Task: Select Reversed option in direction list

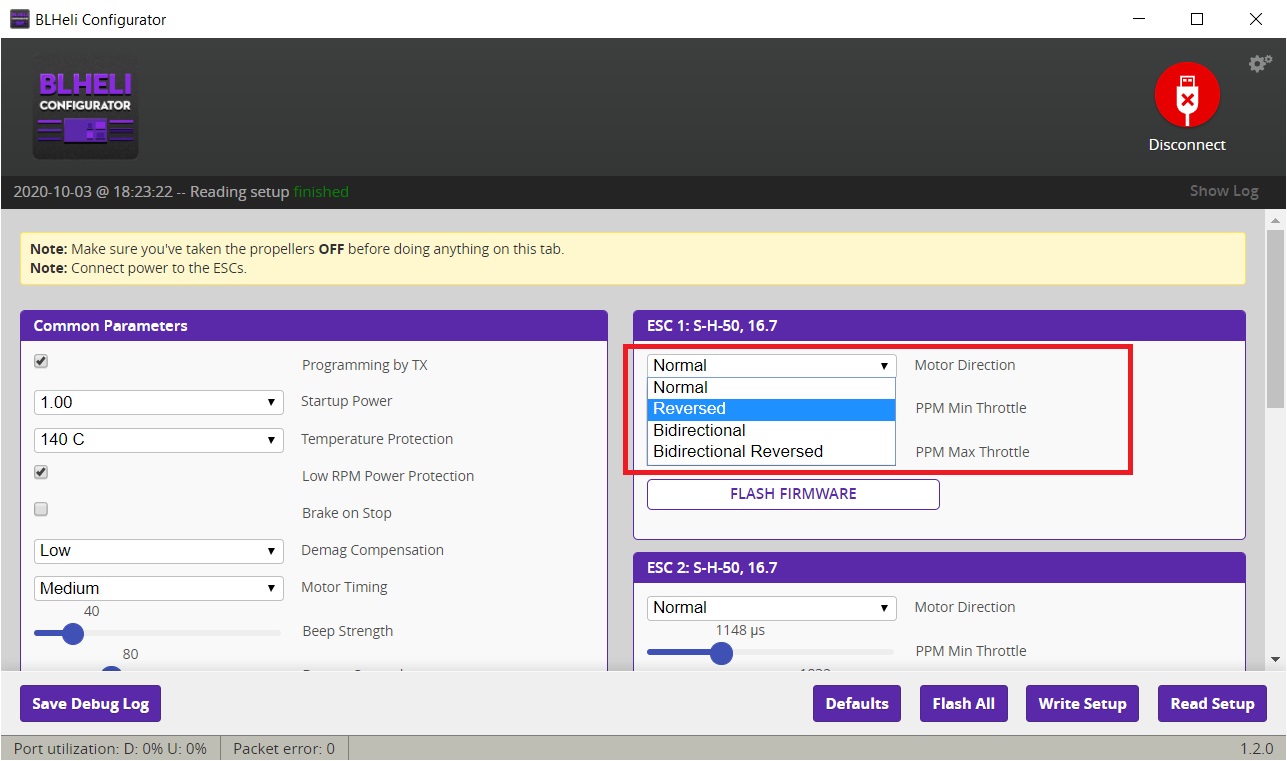Action: pyautogui.click(x=771, y=409)
